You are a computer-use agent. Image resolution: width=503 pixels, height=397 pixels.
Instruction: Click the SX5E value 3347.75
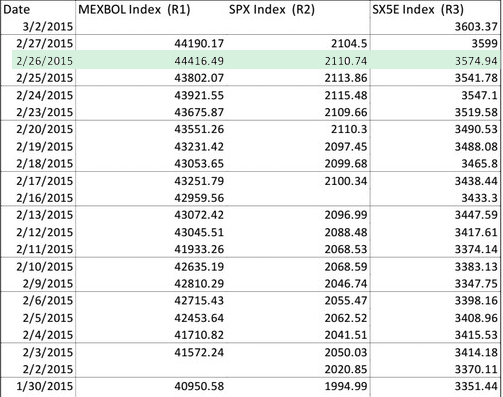tap(476, 283)
